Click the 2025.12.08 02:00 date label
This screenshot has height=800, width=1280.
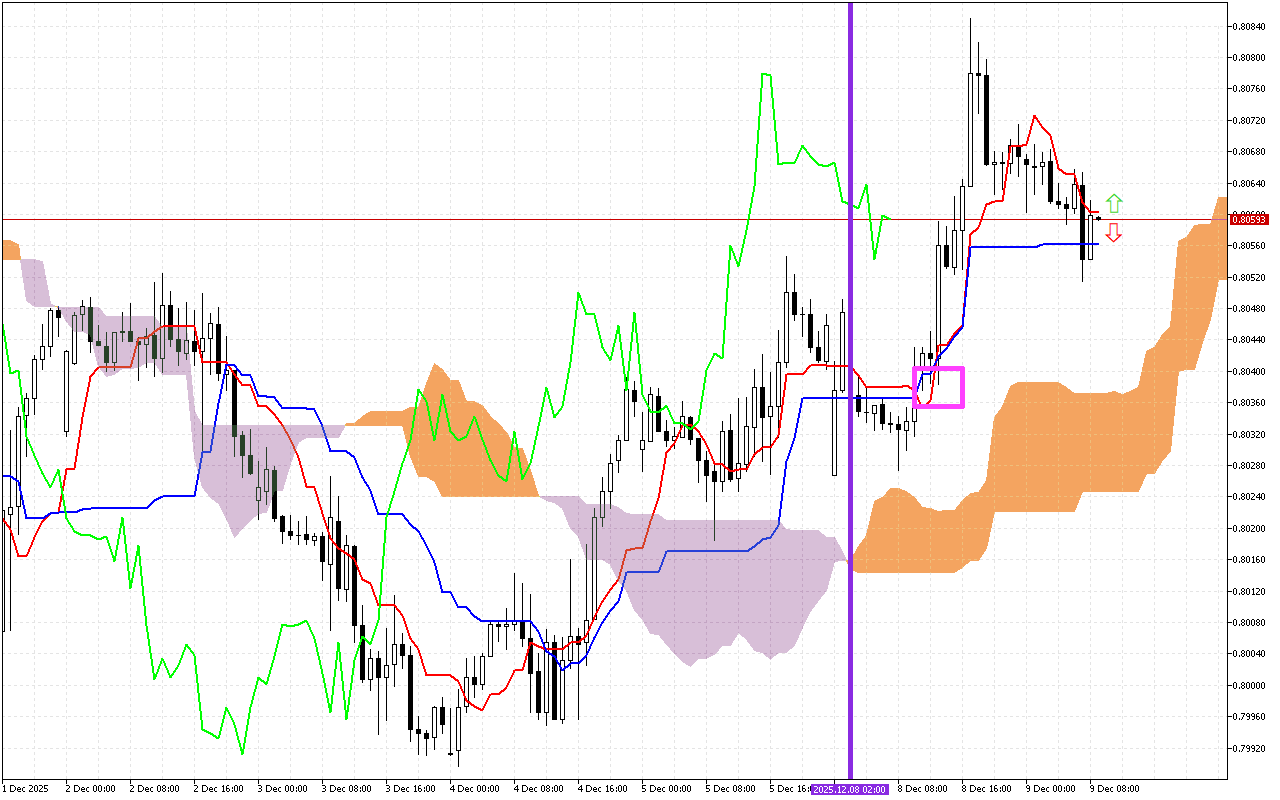[x=849, y=789]
